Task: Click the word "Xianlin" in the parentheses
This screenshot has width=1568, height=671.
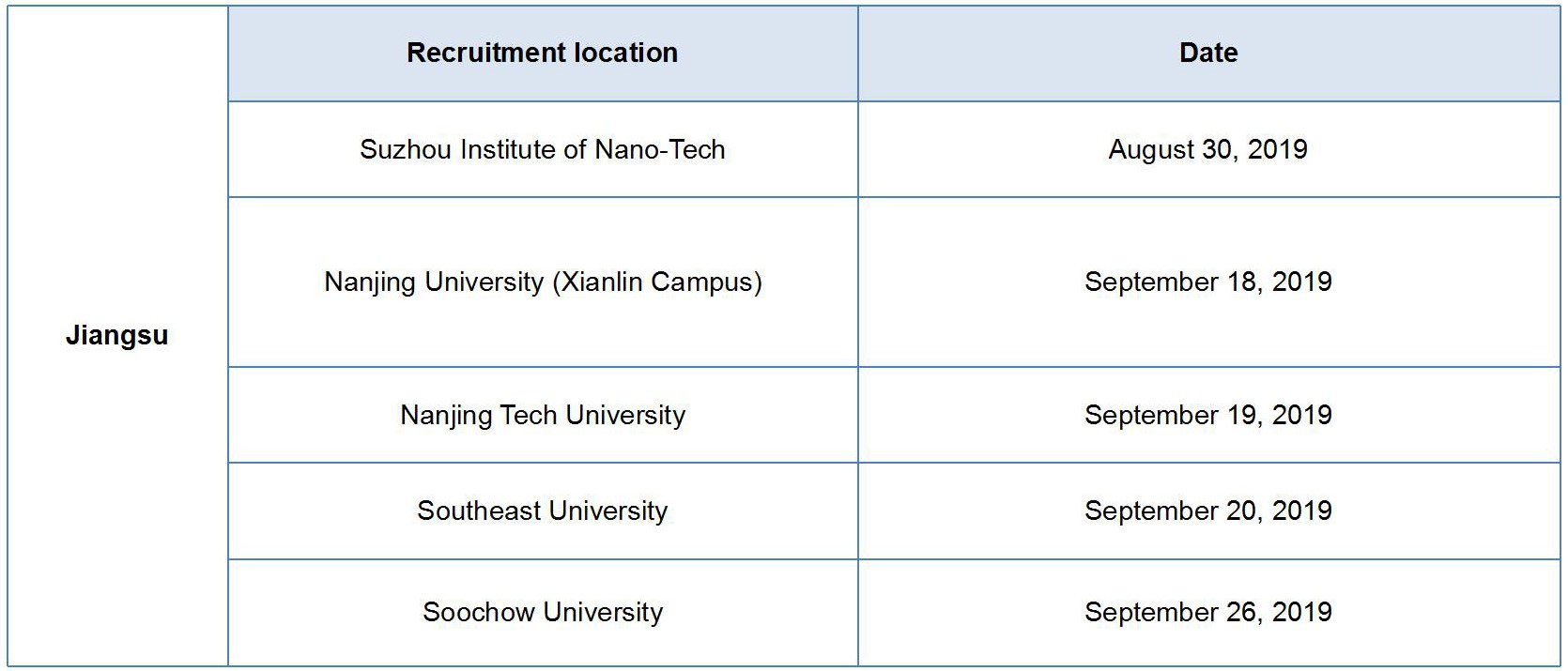Action: coord(598,282)
